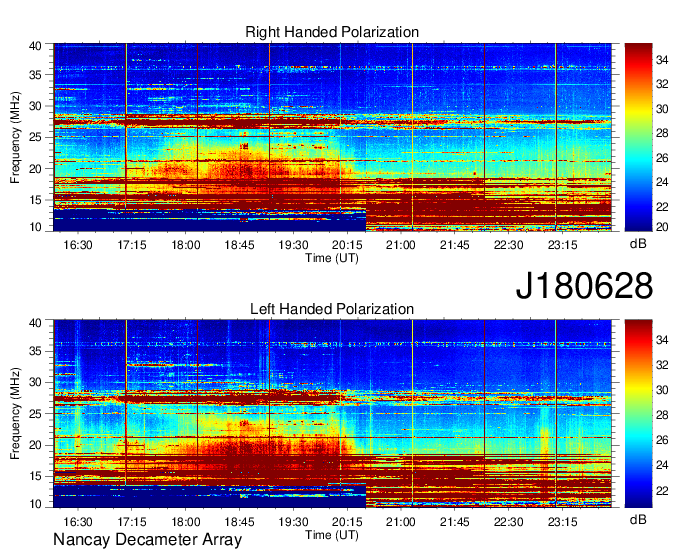The height and width of the screenshot is (552, 680).
Task: Click the 18:00 time tick of Left Handed plot
Action: (186, 521)
